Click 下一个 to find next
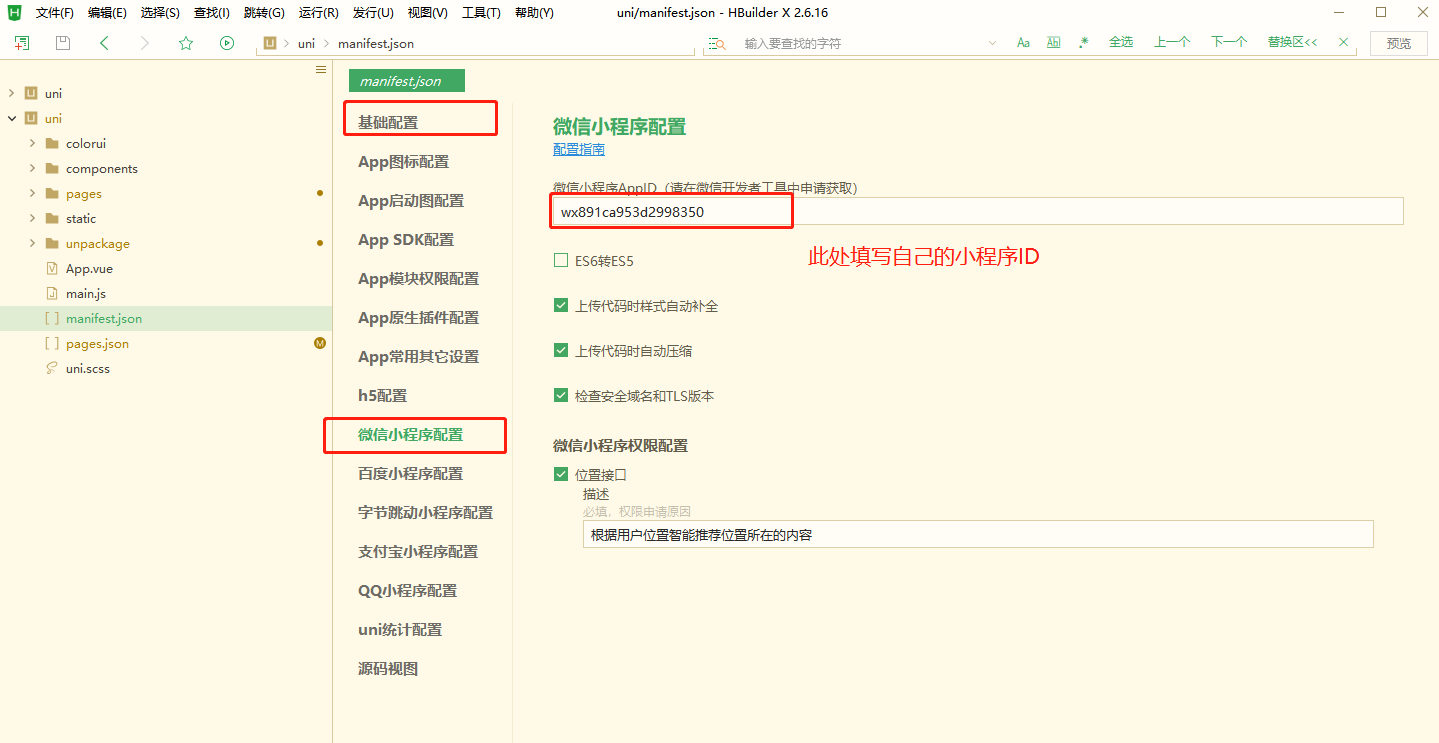Viewport: 1439px width, 743px height. (1229, 42)
